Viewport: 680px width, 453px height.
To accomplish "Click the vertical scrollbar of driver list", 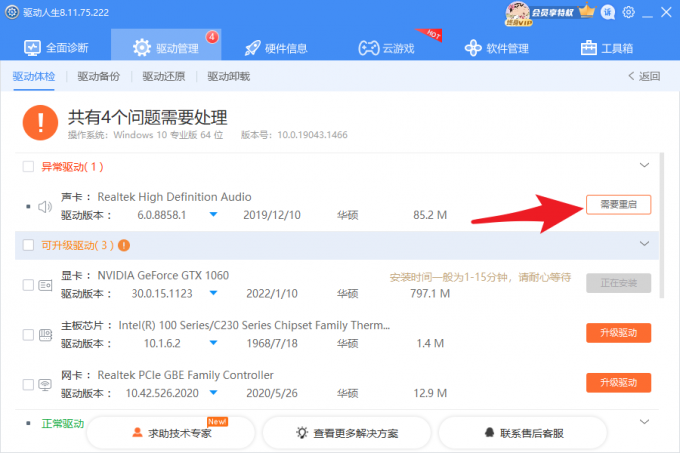I will coord(661,225).
